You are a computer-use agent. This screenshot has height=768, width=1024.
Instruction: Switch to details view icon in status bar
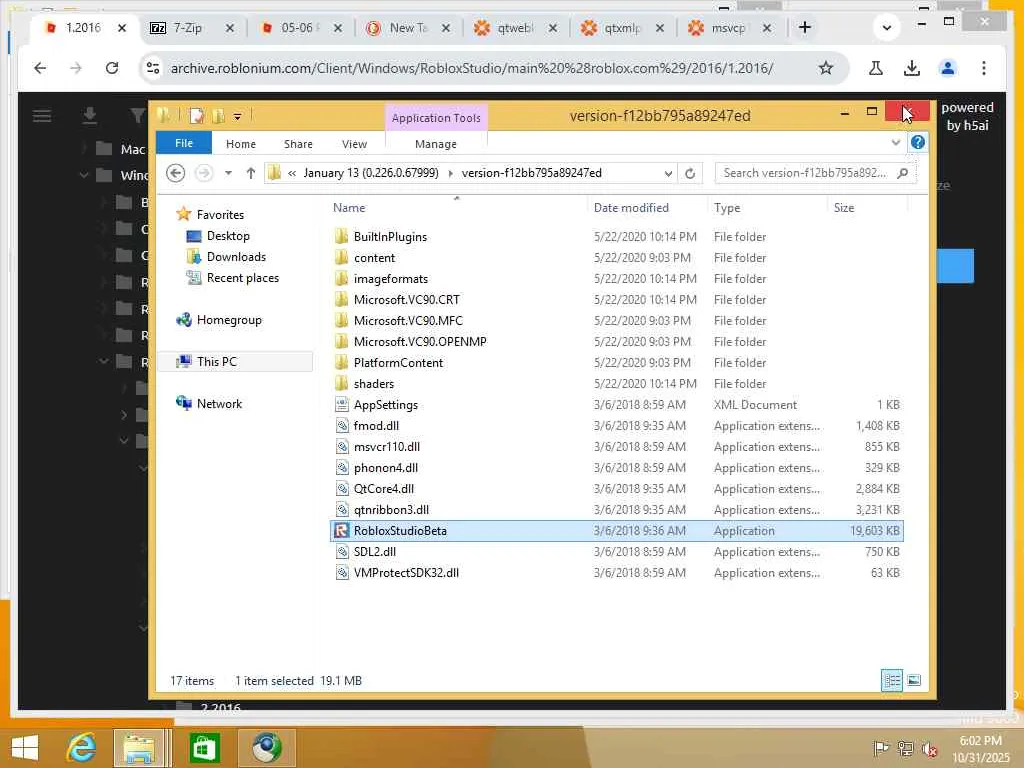click(x=891, y=680)
